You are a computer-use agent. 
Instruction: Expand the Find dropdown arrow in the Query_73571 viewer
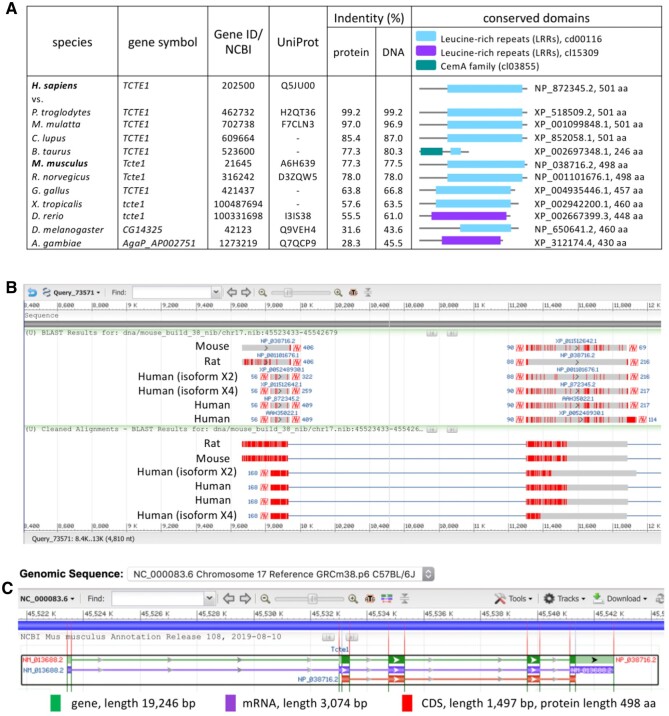pos(216,292)
